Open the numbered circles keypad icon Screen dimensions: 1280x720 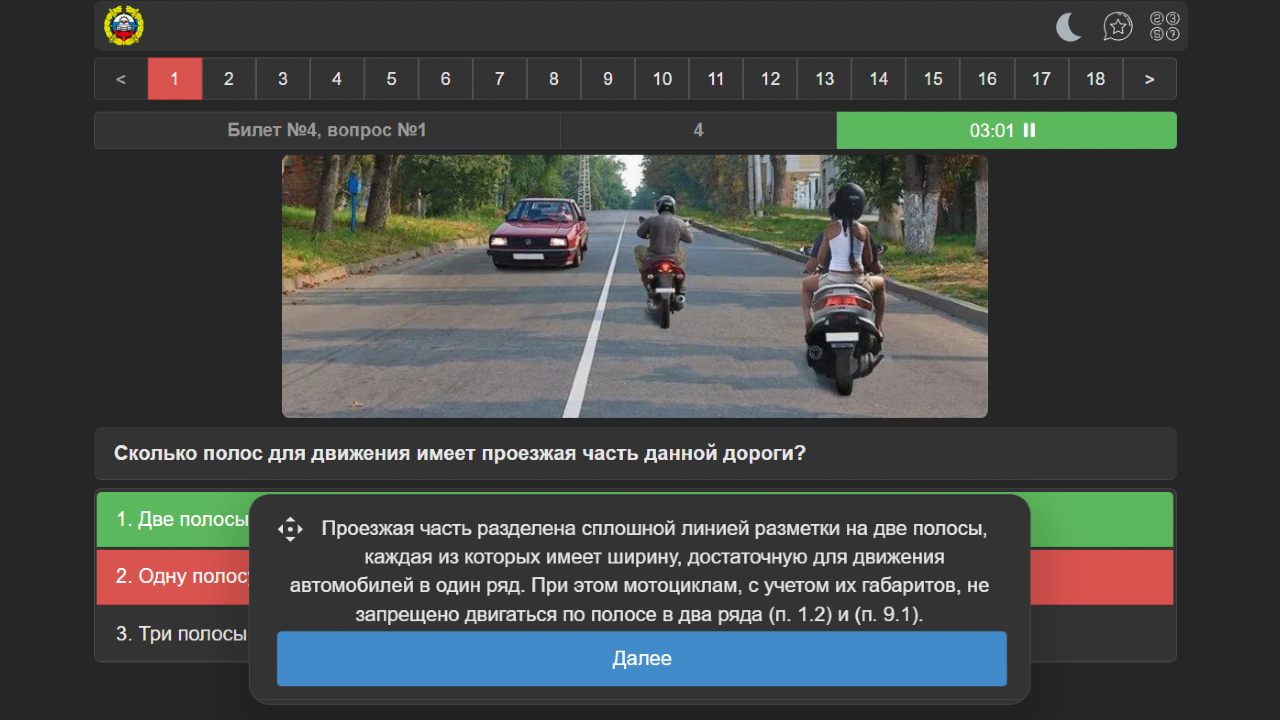pos(1163,27)
